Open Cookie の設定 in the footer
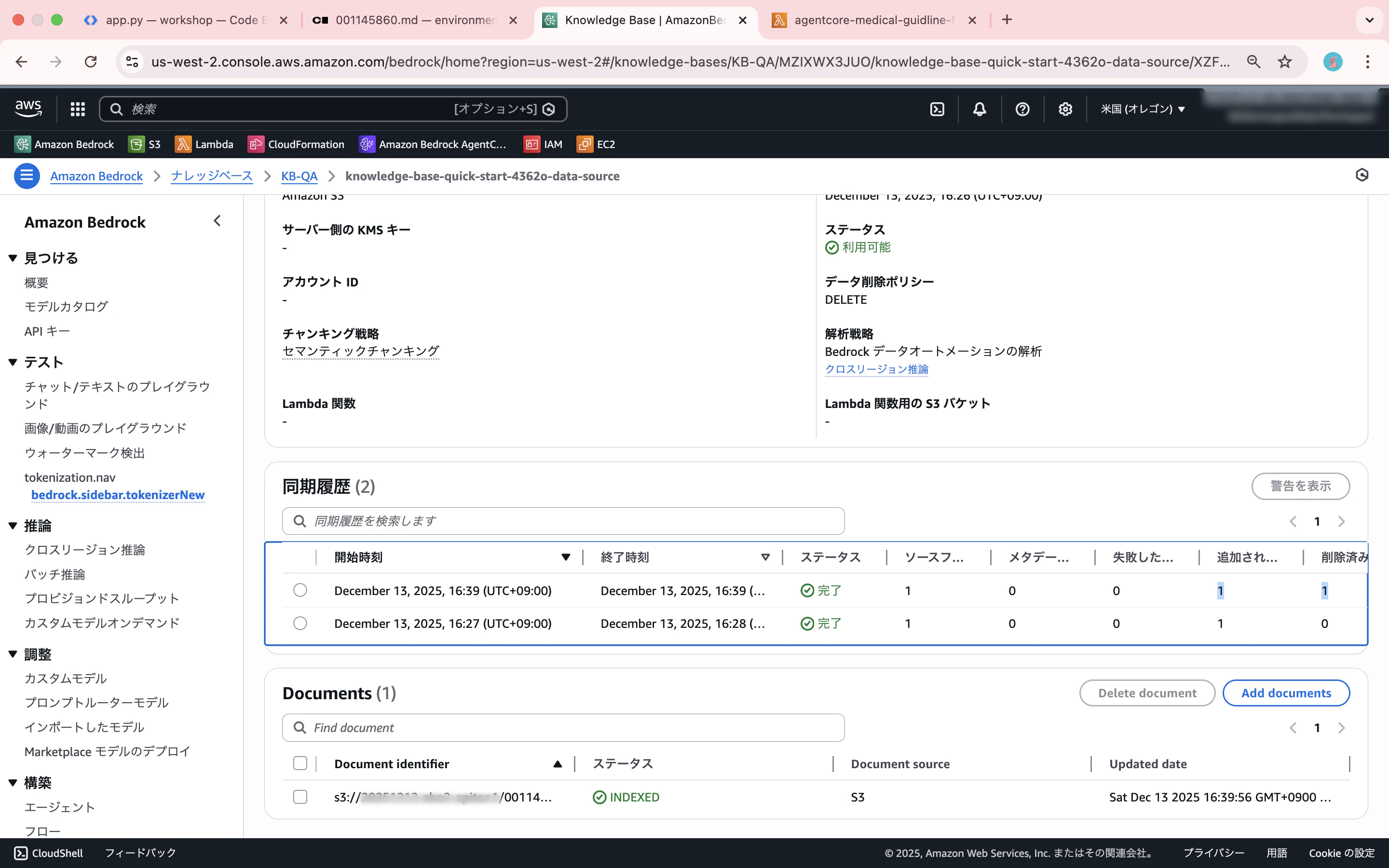This screenshot has width=1389, height=868. 1341,853
